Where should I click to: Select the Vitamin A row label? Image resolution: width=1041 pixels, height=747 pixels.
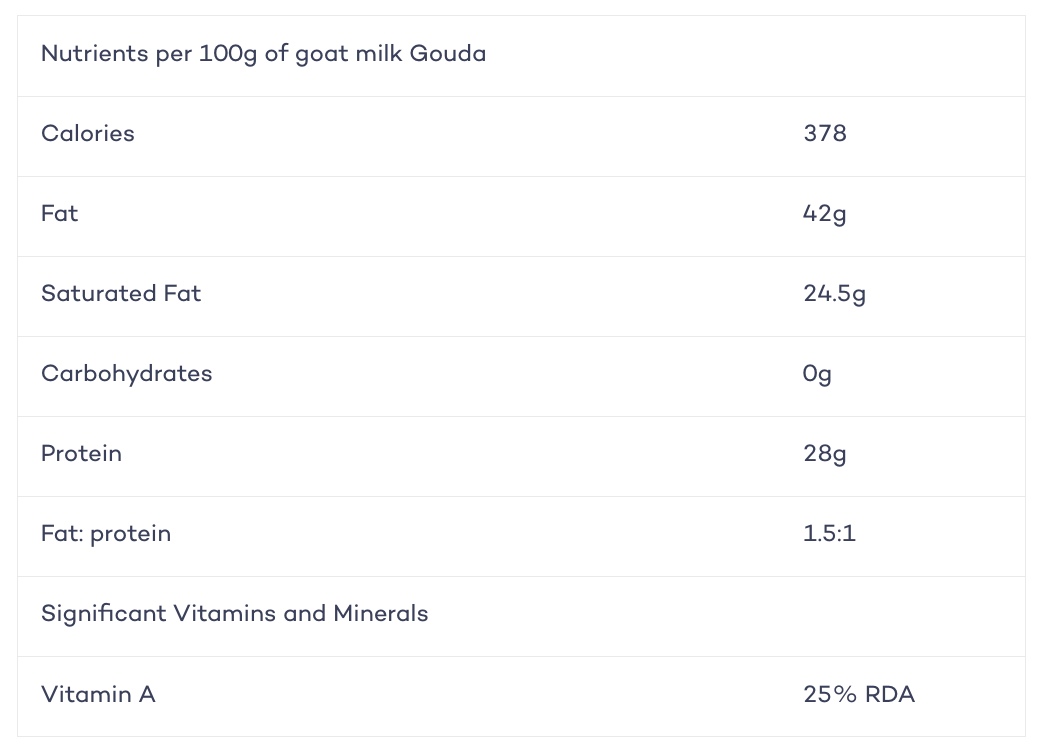coord(98,695)
